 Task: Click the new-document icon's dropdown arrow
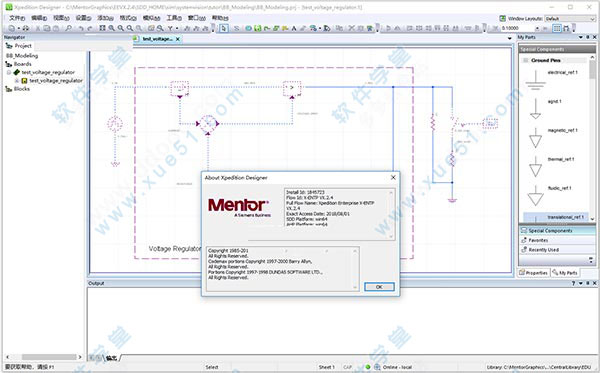point(18,28)
